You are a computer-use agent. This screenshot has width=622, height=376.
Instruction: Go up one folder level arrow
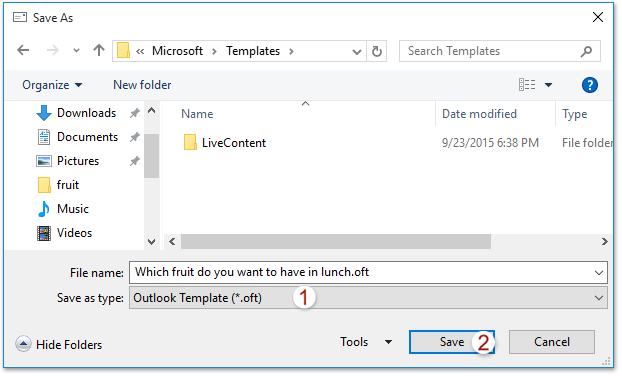click(99, 50)
